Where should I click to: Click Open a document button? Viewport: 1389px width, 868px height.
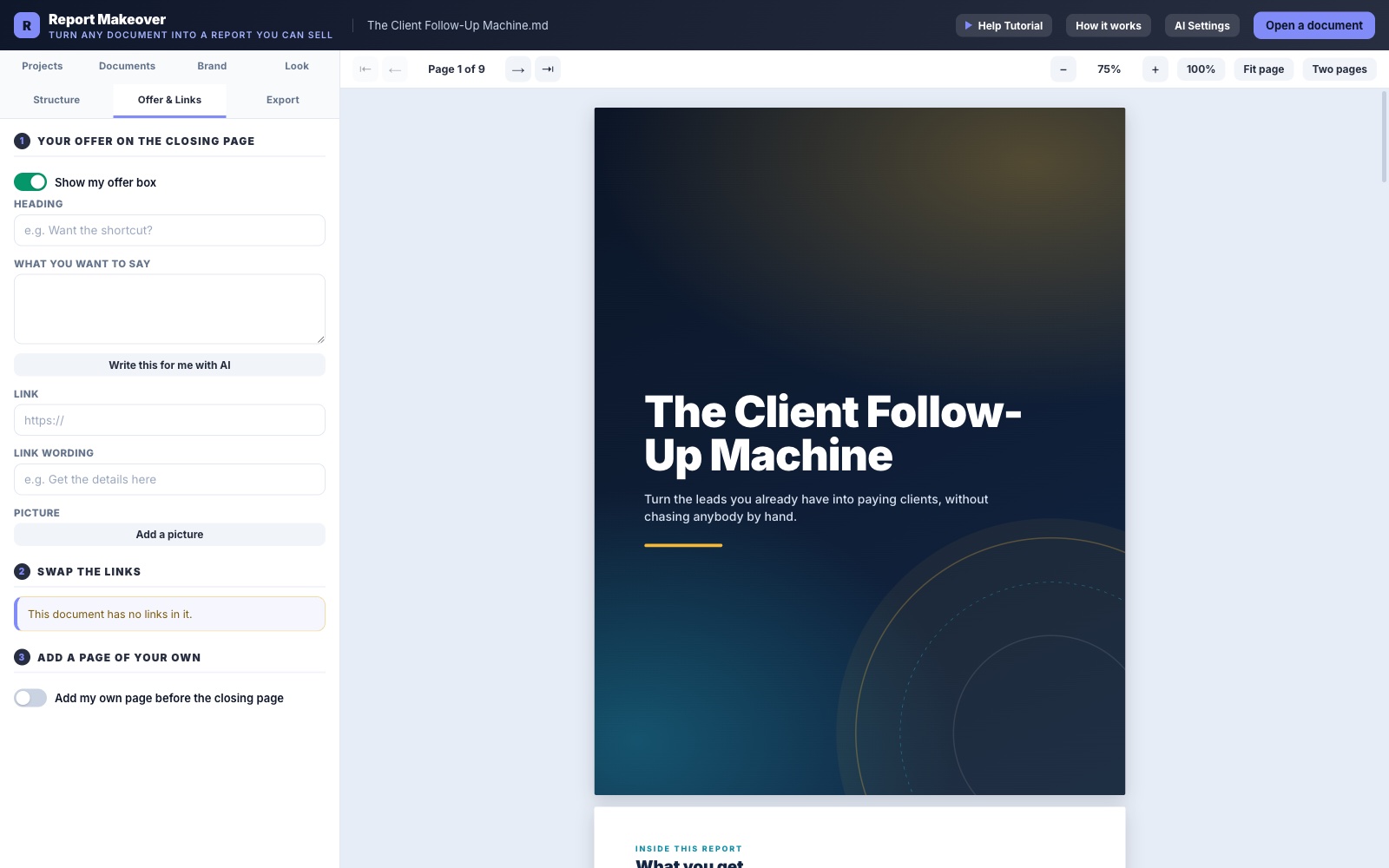(1314, 25)
